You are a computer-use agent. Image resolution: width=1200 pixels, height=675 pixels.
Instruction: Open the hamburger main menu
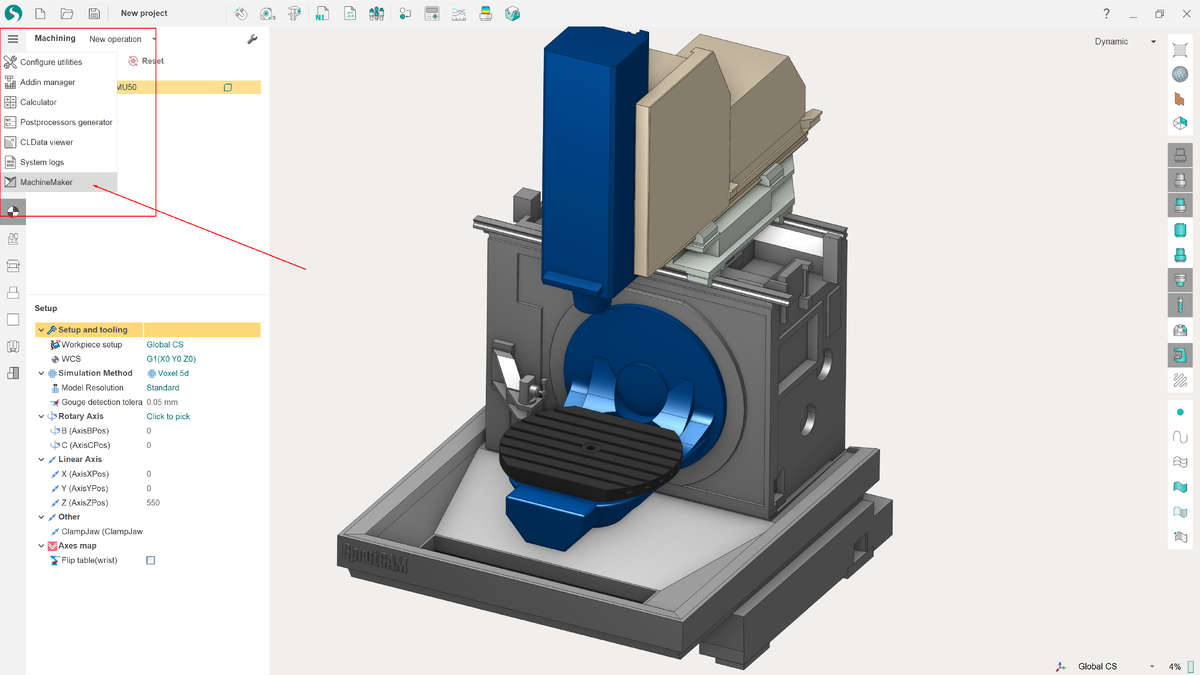[x=13, y=39]
